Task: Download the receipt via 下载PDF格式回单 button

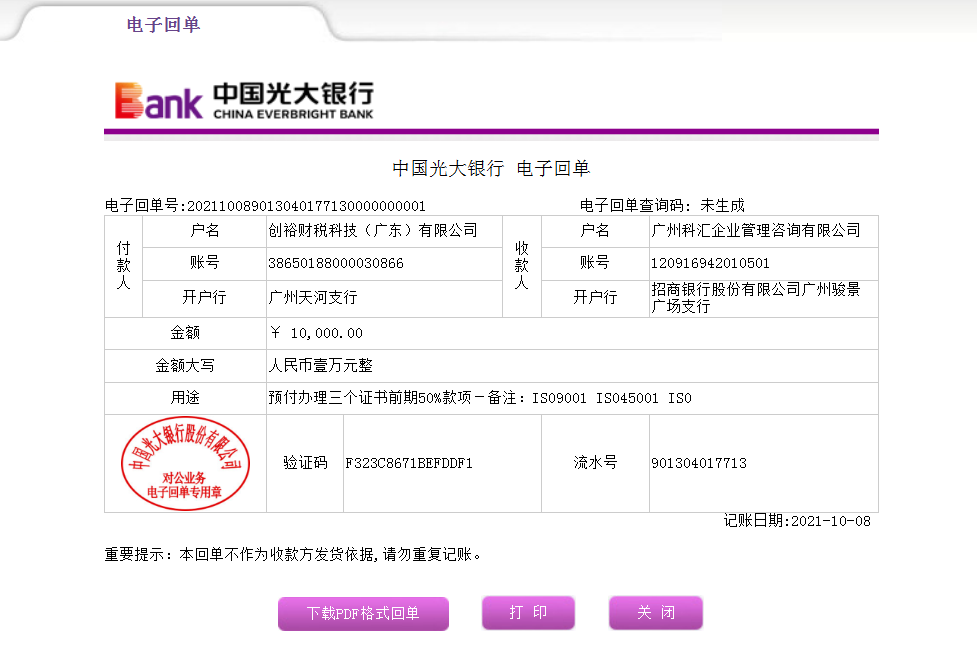Action: [363, 613]
